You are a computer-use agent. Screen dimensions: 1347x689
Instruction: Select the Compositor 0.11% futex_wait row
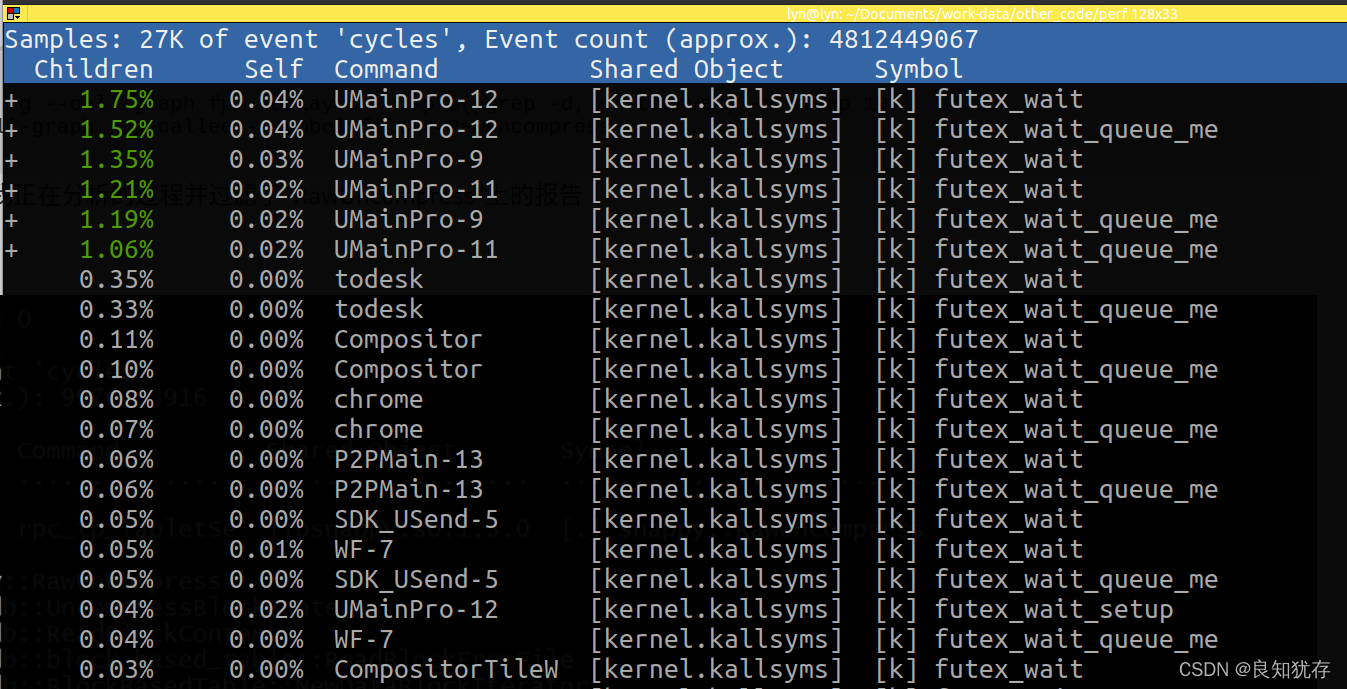(600, 340)
